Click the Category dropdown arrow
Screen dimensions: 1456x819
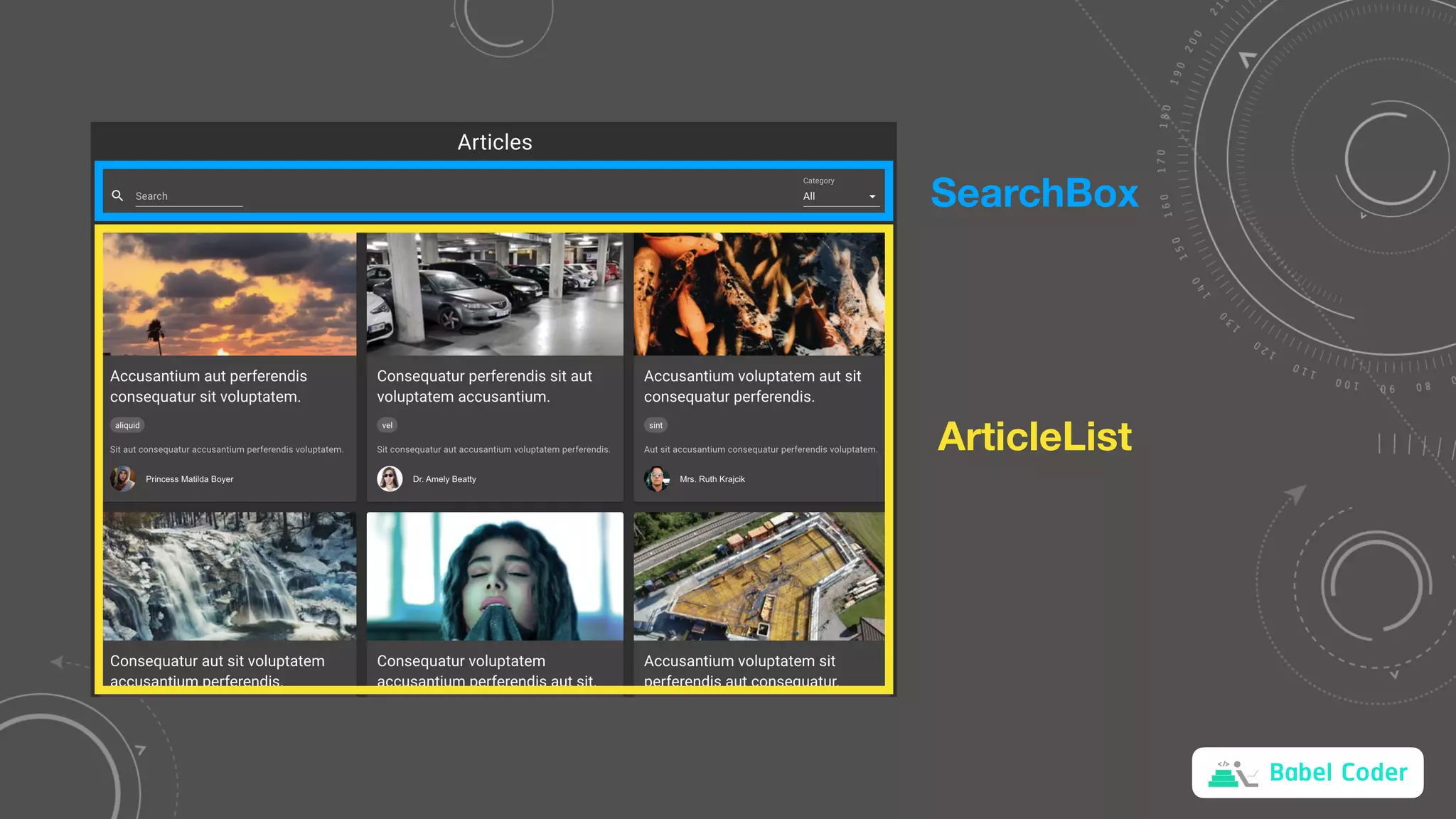pos(872,197)
